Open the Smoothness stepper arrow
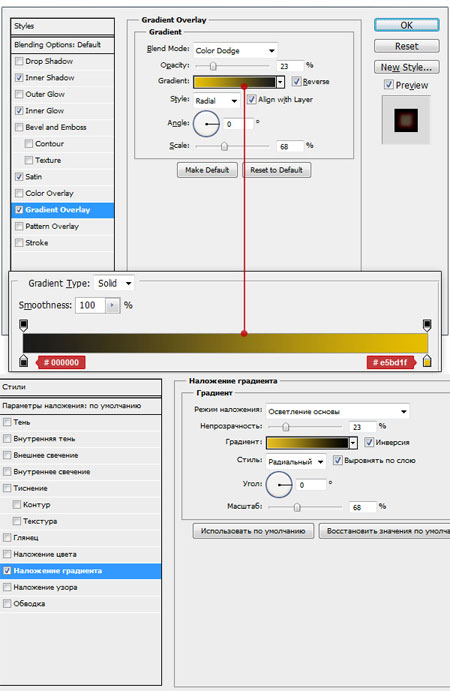 [112, 305]
